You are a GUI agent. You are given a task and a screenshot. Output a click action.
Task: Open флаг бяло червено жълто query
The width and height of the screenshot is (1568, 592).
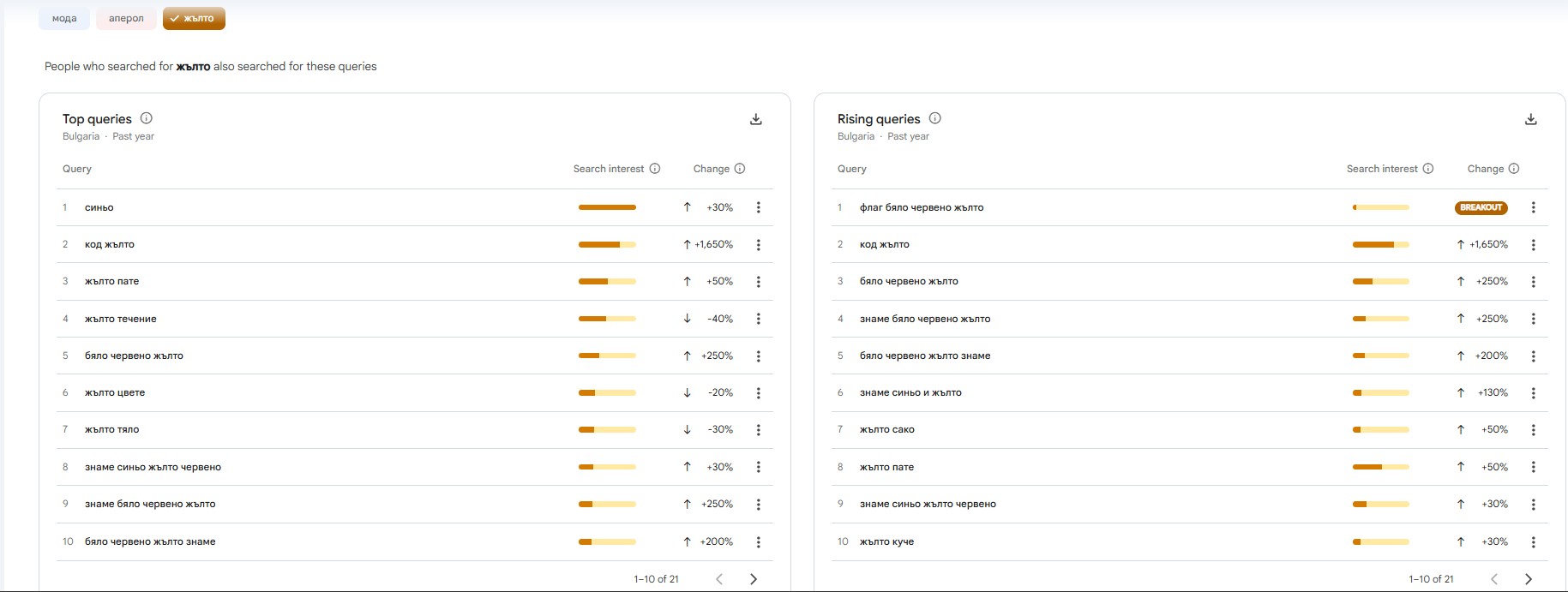click(x=922, y=207)
